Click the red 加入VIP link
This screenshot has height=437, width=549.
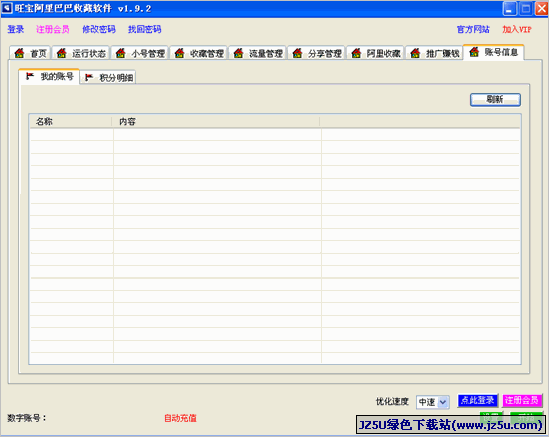click(x=517, y=29)
